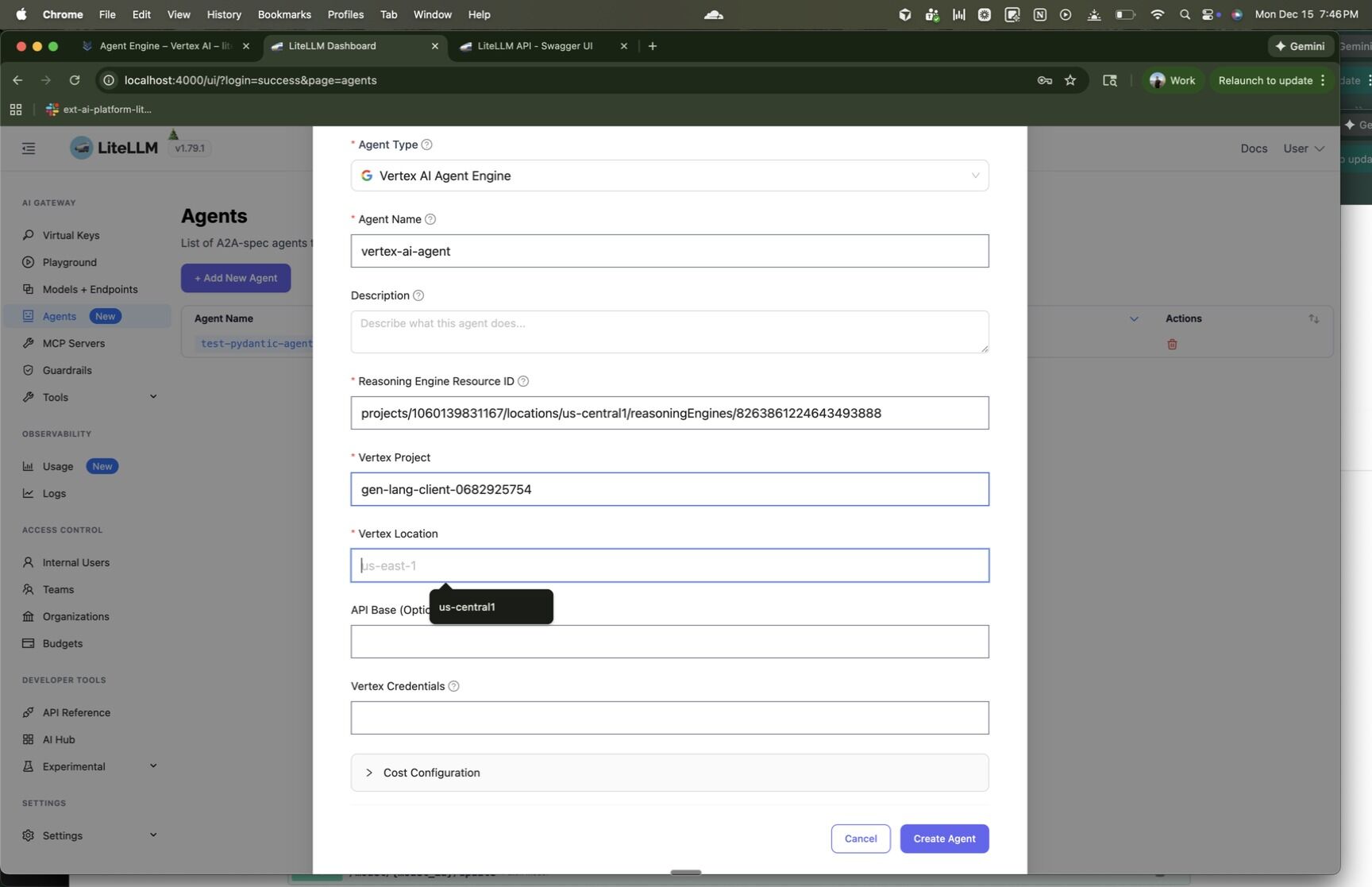Focus Reasoning Engine Resource ID field
The width and height of the screenshot is (1372, 887).
pos(669,413)
